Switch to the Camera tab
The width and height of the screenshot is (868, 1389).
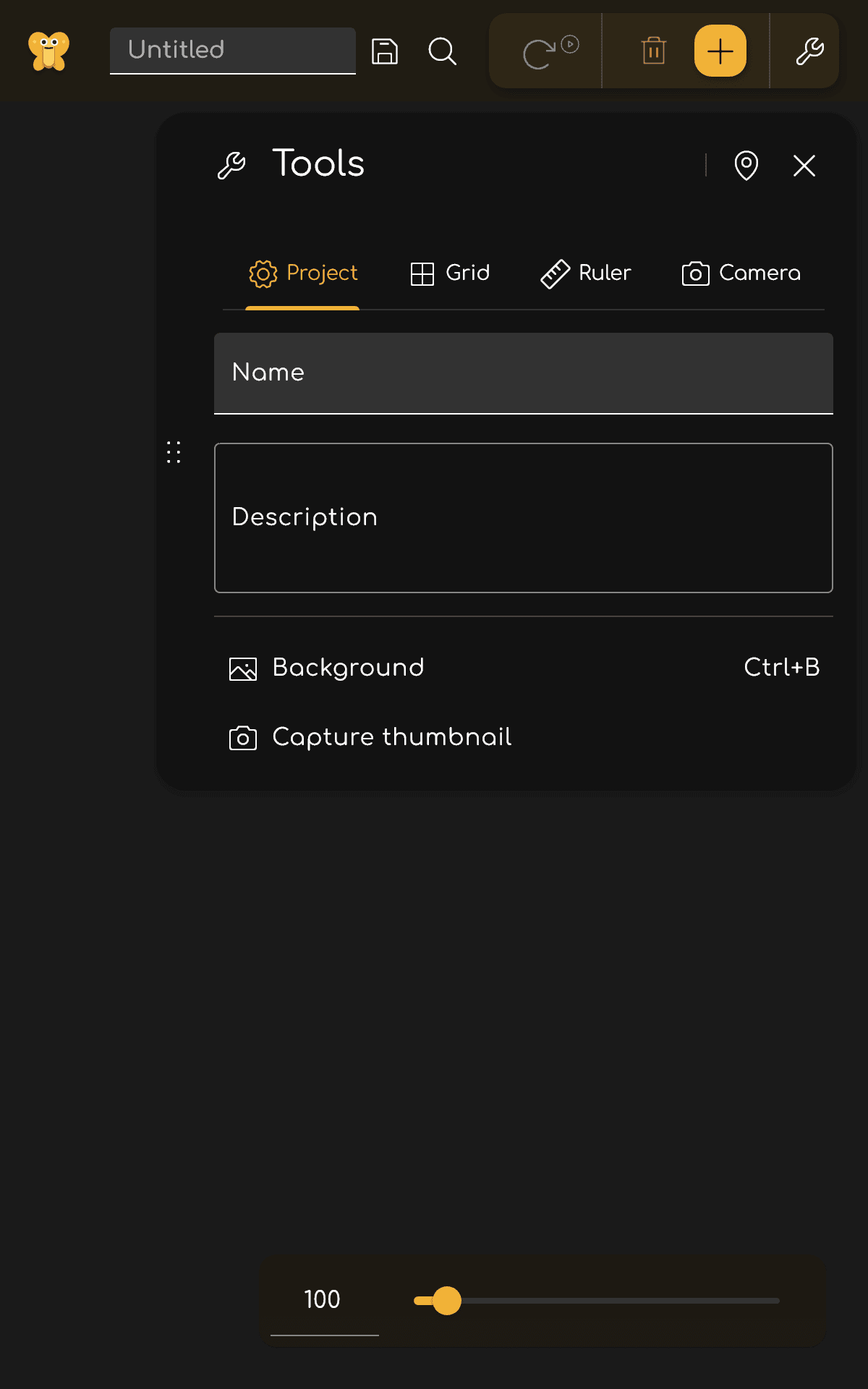[741, 273]
